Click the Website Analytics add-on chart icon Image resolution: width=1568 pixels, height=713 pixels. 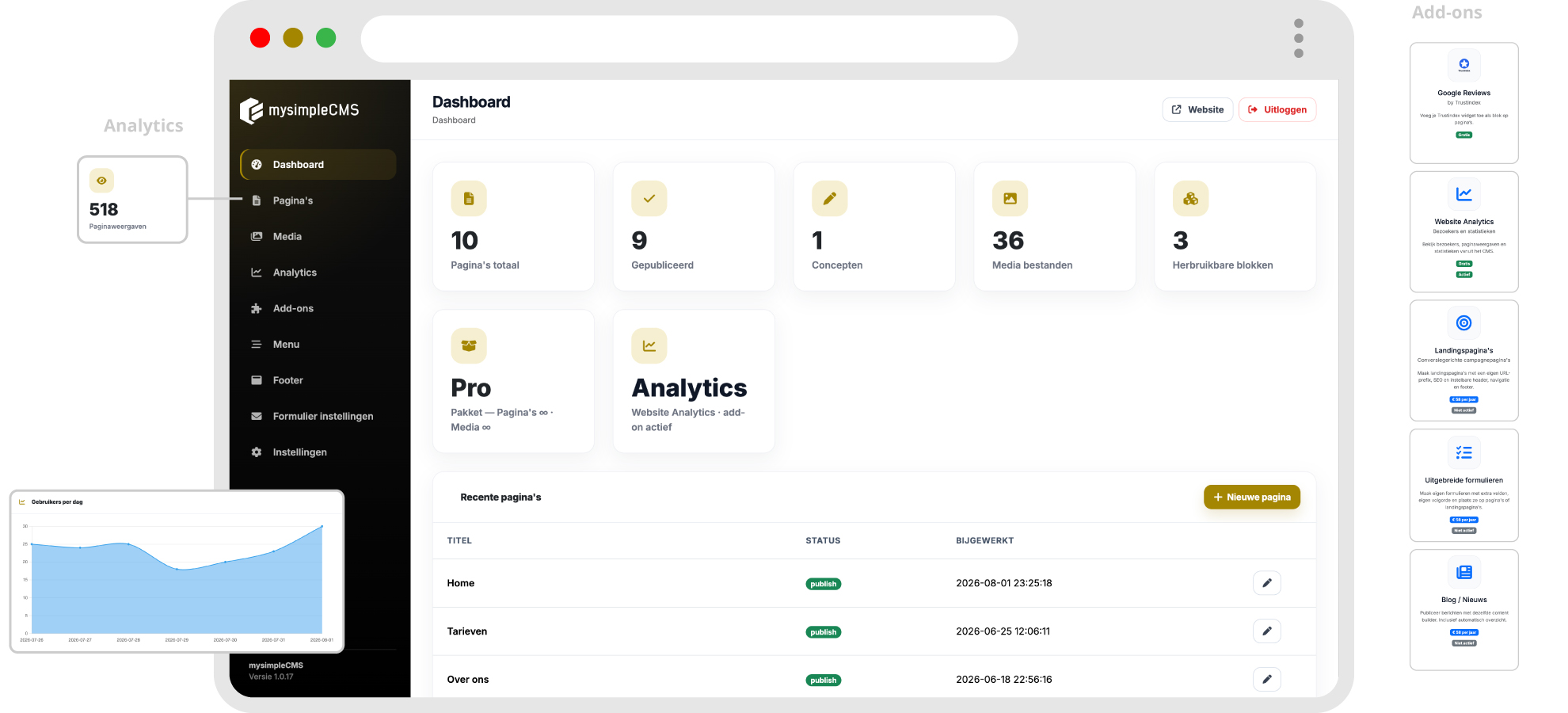(1464, 194)
